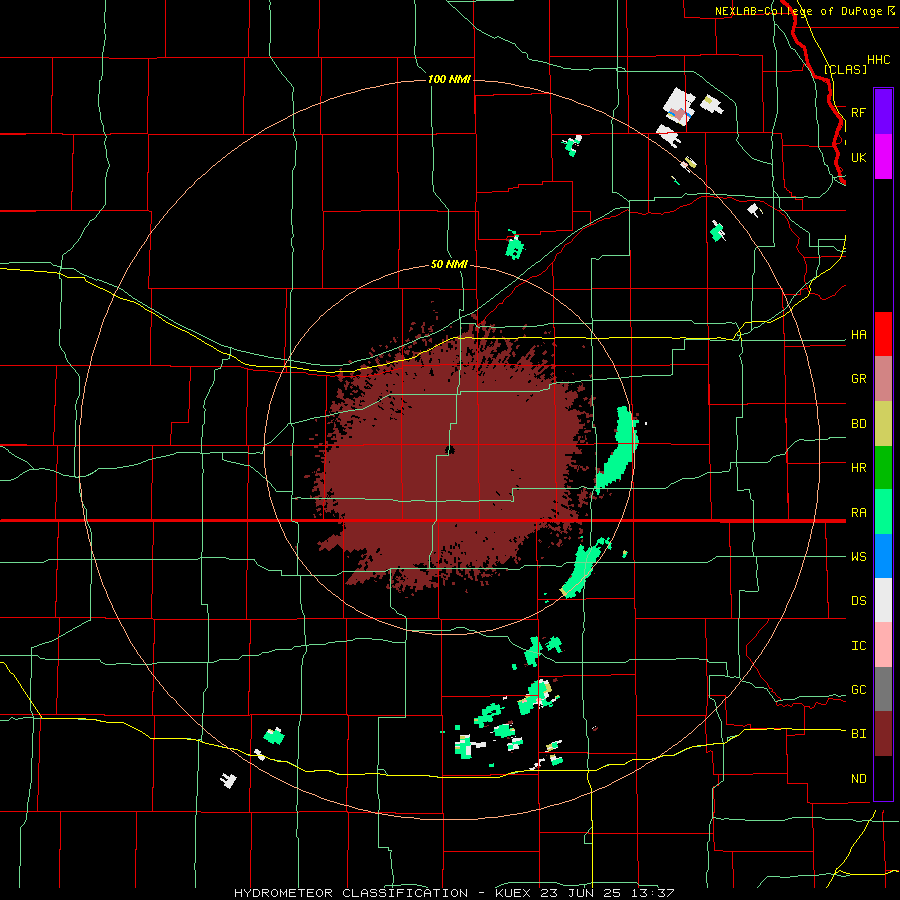Click the HHC product label
This screenshot has height=900, width=900.
coord(878,60)
